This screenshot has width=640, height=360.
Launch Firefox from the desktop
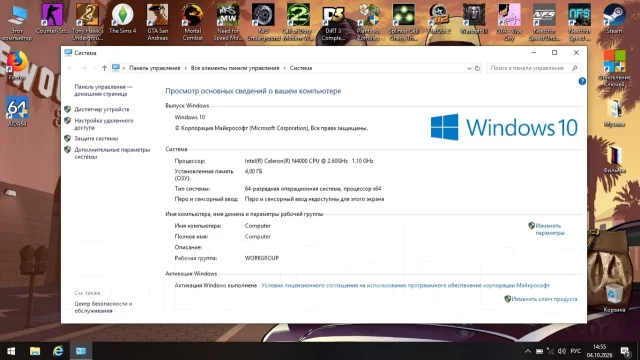click(17, 65)
